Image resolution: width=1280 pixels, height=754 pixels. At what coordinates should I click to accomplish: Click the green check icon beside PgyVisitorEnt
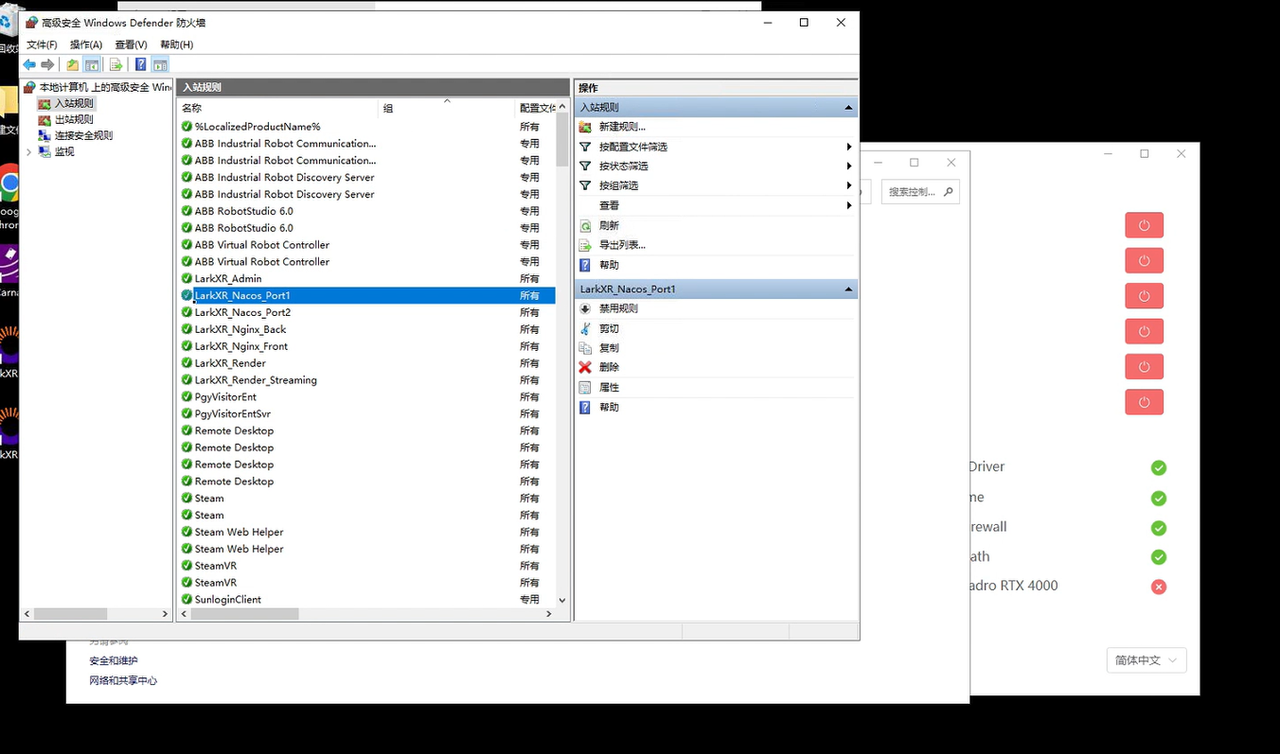coord(187,397)
